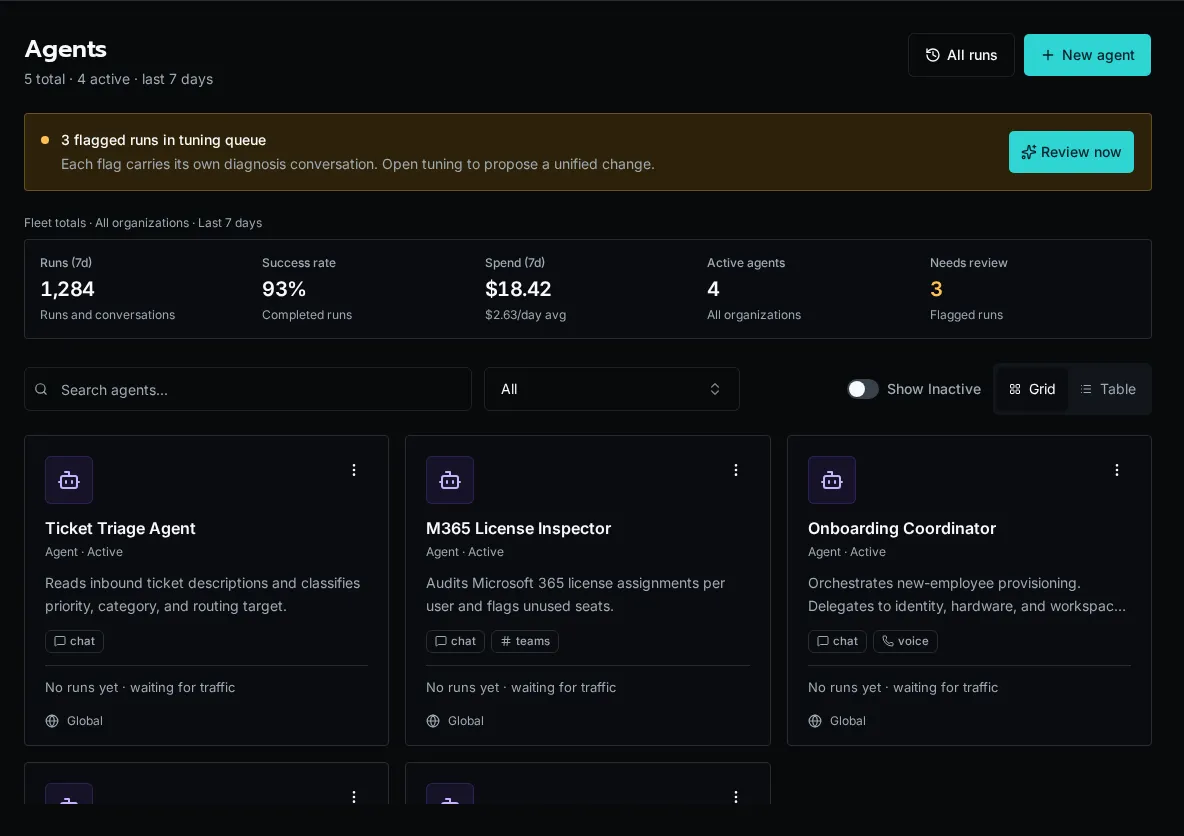Viewport: 1184px width, 836px height.
Task: Click the Needs review count 3
Action: [x=936, y=289]
